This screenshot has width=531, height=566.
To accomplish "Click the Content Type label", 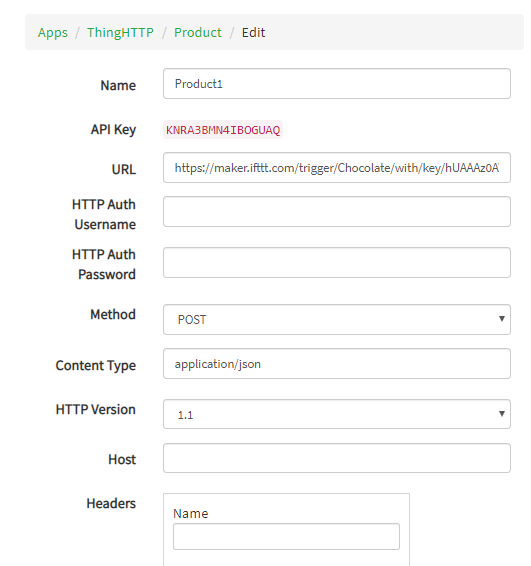I will tap(96, 366).
